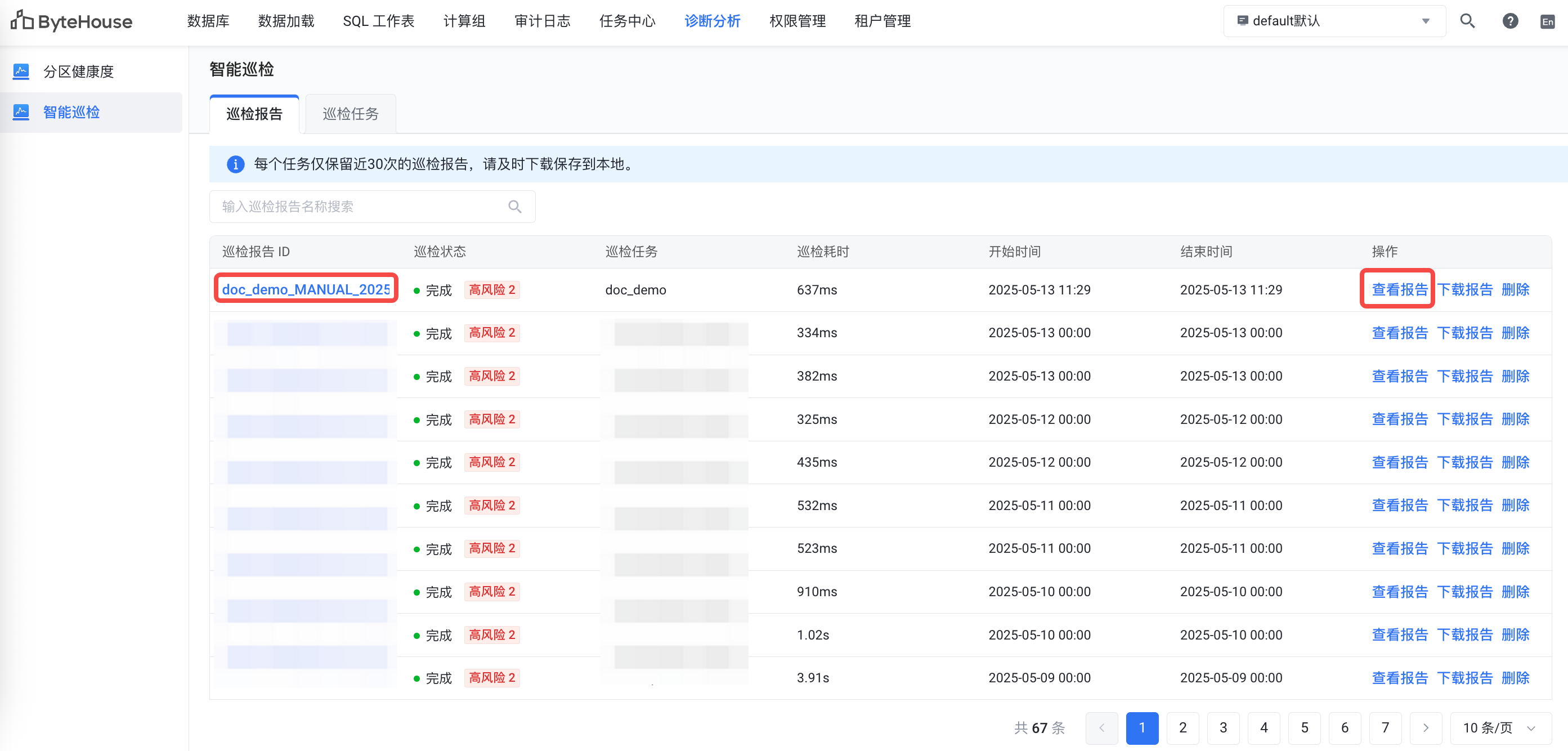This screenshot has width=1568, height=751.
Task: Click 查看报告 for the 334ms row
Action: 1399,333
